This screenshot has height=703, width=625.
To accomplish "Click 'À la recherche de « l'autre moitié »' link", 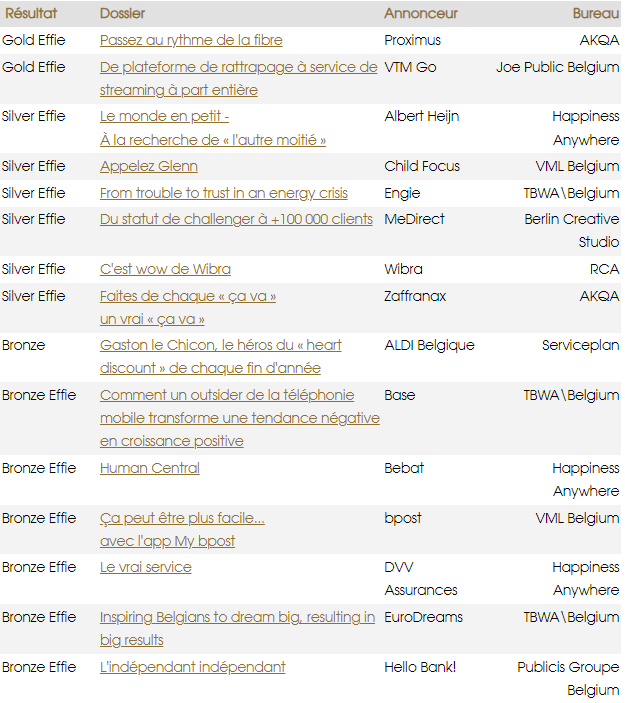I will pyautogui.click(x=213, y=140).
